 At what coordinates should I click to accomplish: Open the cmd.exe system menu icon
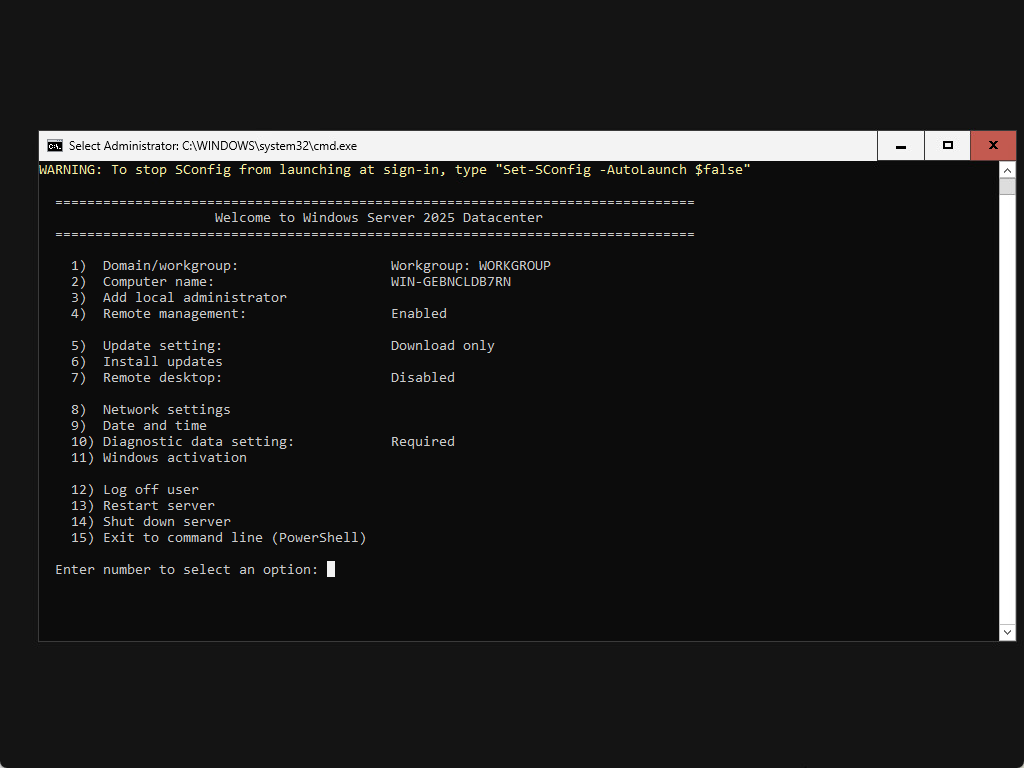[x=55, y=146]
